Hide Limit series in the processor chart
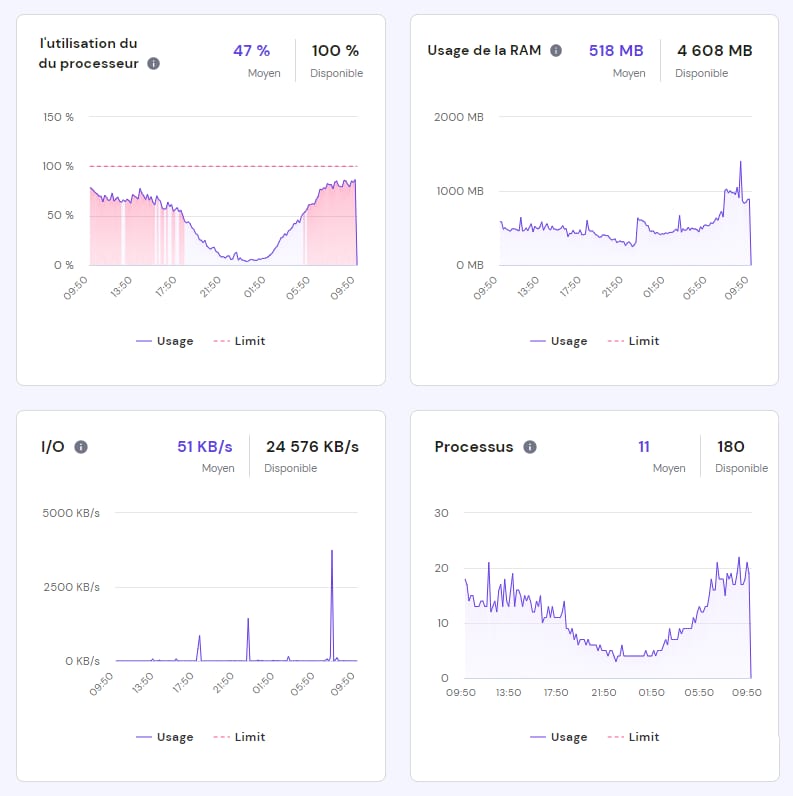The width and height of the screenshot is (793, 796). [240, 341]
